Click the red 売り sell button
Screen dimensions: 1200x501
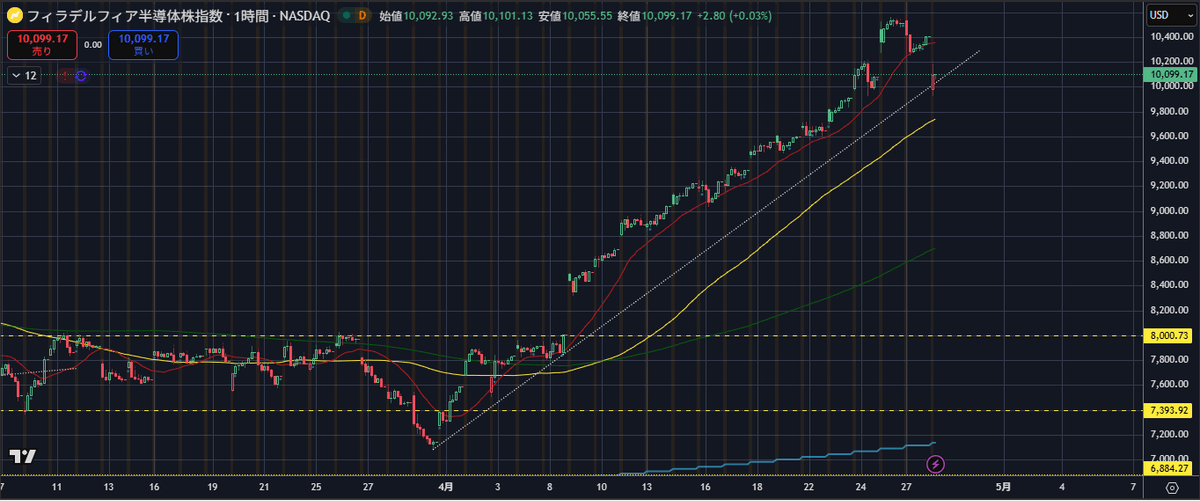[x=41, y=45]
